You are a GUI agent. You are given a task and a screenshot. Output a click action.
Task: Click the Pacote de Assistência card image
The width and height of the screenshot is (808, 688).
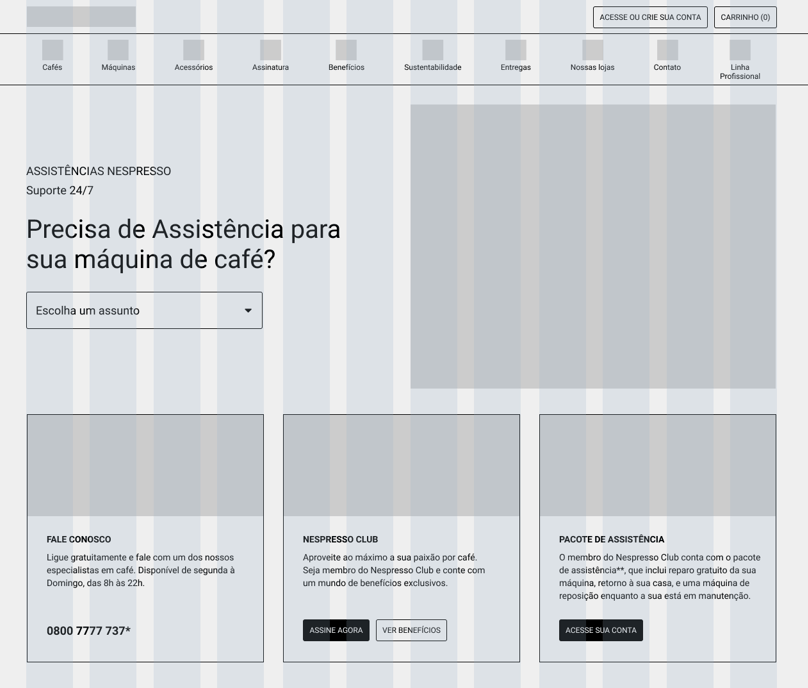click(x=658, y=465)
